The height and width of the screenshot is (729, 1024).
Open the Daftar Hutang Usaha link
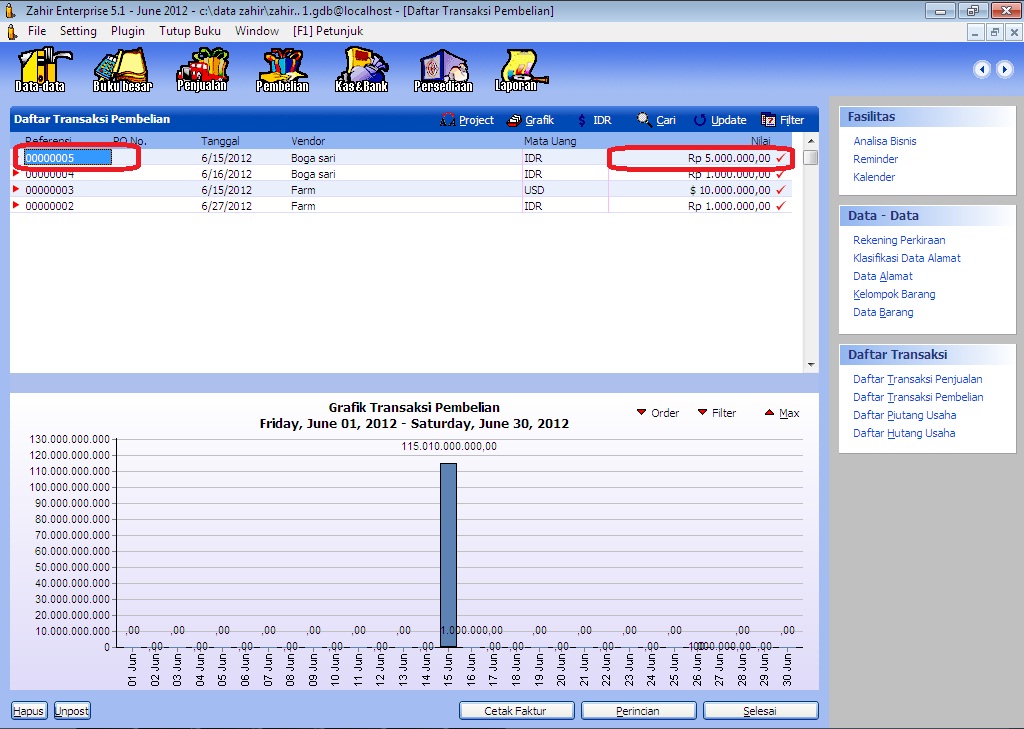pos(904,433)
